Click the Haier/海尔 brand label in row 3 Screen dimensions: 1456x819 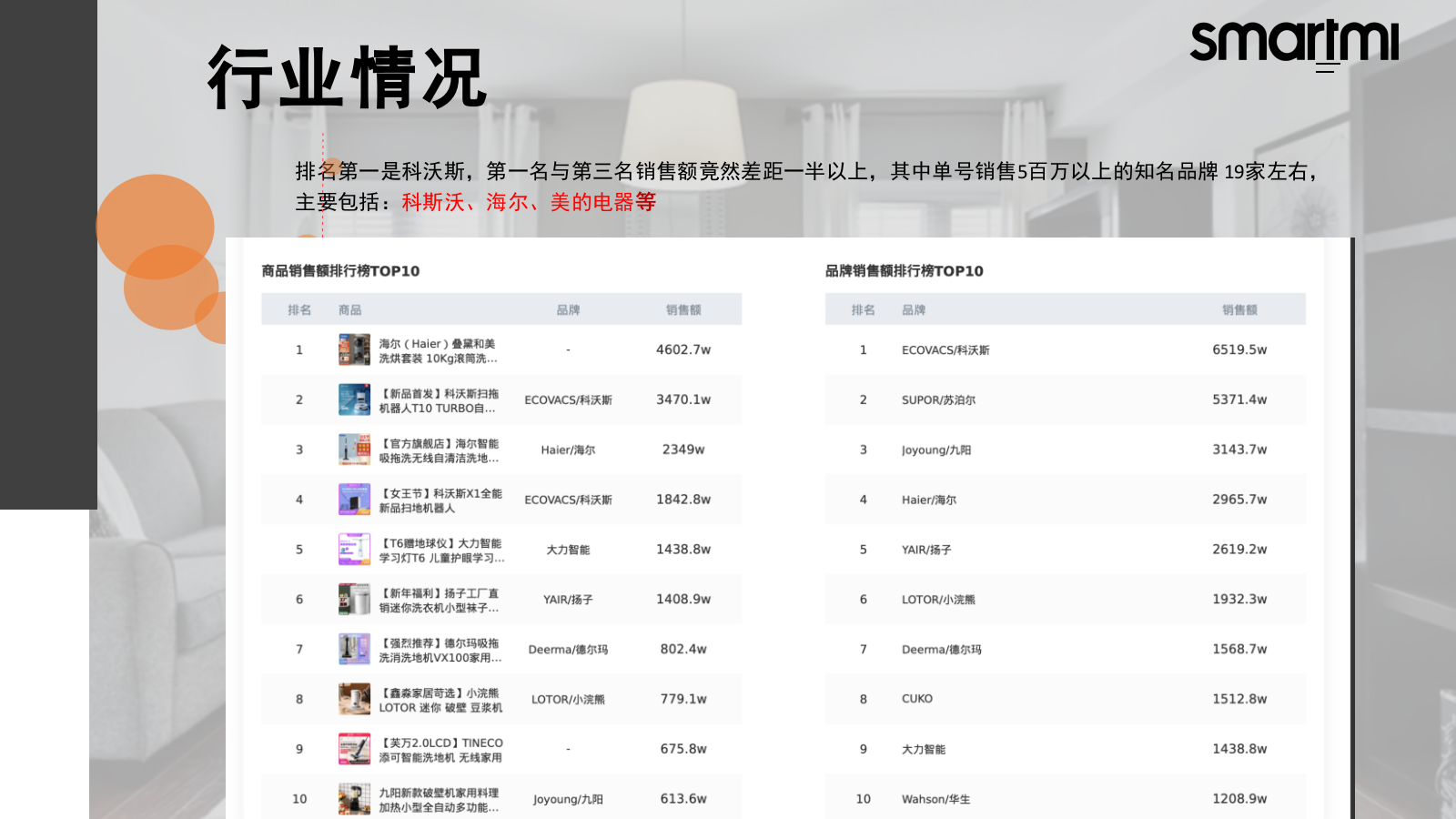click(x=569, y=449)
